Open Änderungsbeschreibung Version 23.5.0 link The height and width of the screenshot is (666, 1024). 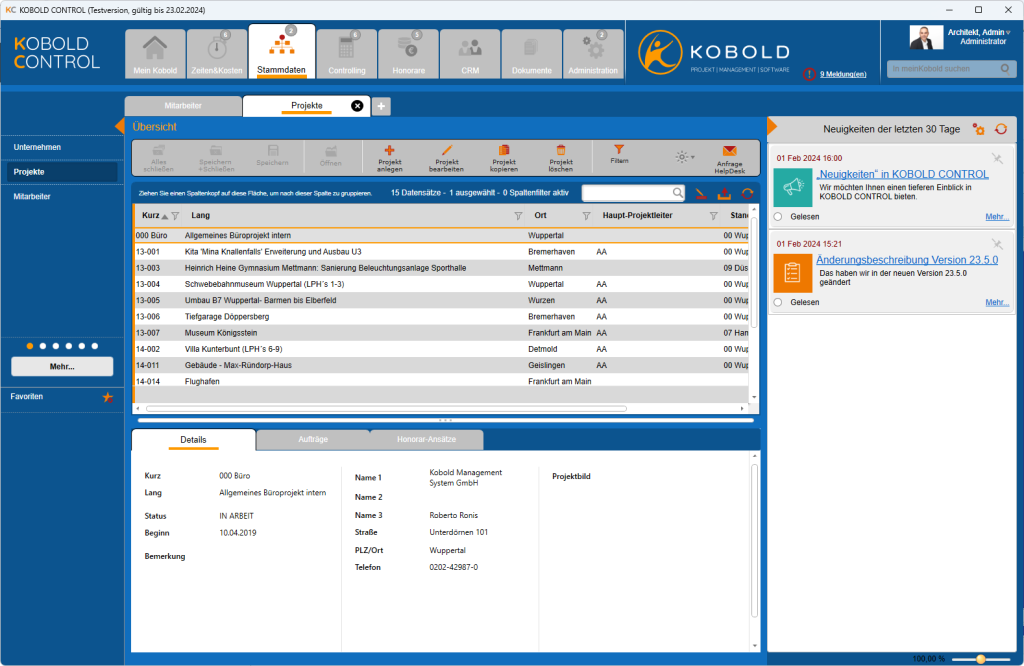907,260
